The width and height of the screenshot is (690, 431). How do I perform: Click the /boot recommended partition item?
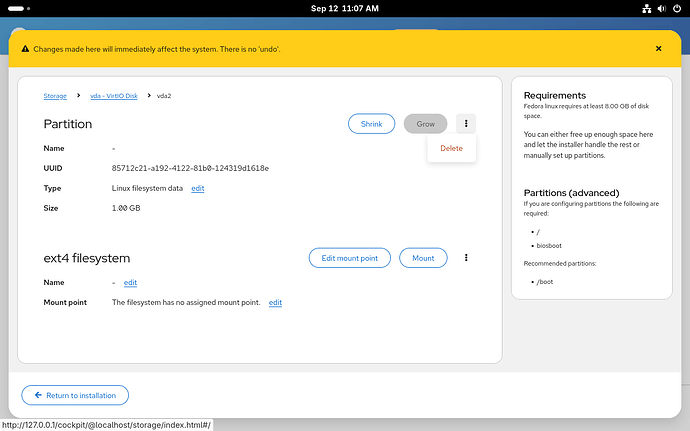545,282
